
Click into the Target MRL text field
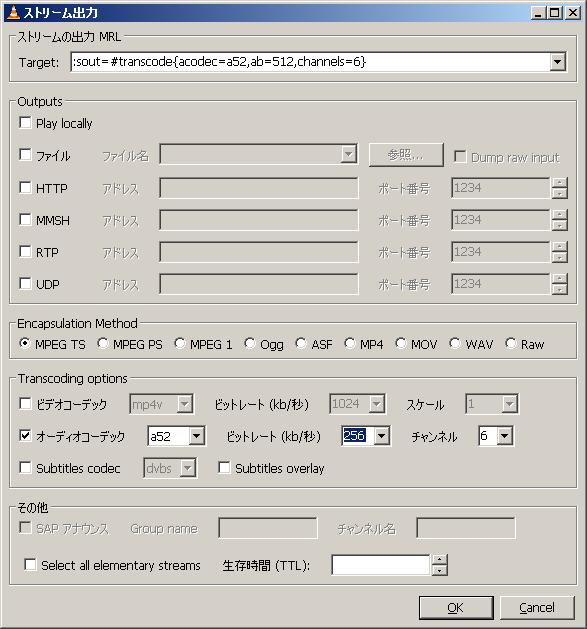310,62
